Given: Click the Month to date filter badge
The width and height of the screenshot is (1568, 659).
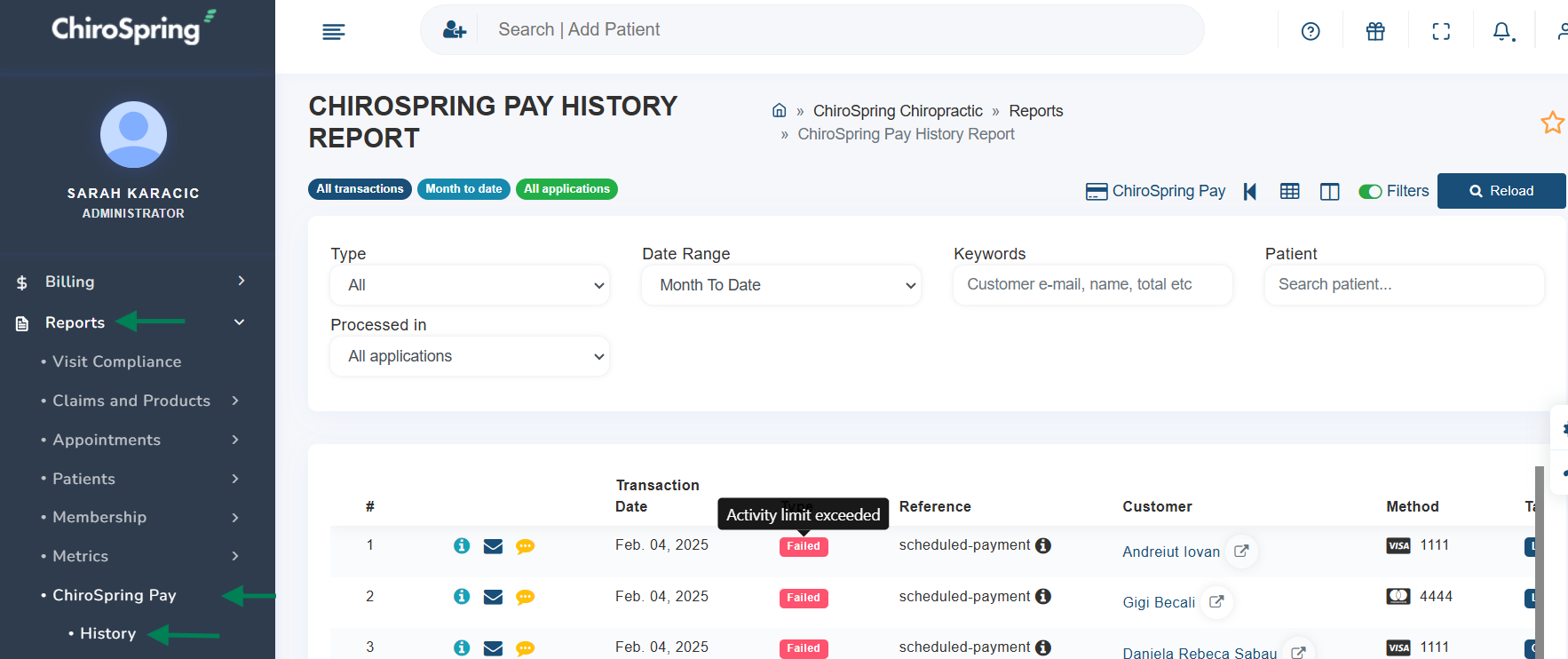Looking at the screenshot, I should click(x=463, y=189).
